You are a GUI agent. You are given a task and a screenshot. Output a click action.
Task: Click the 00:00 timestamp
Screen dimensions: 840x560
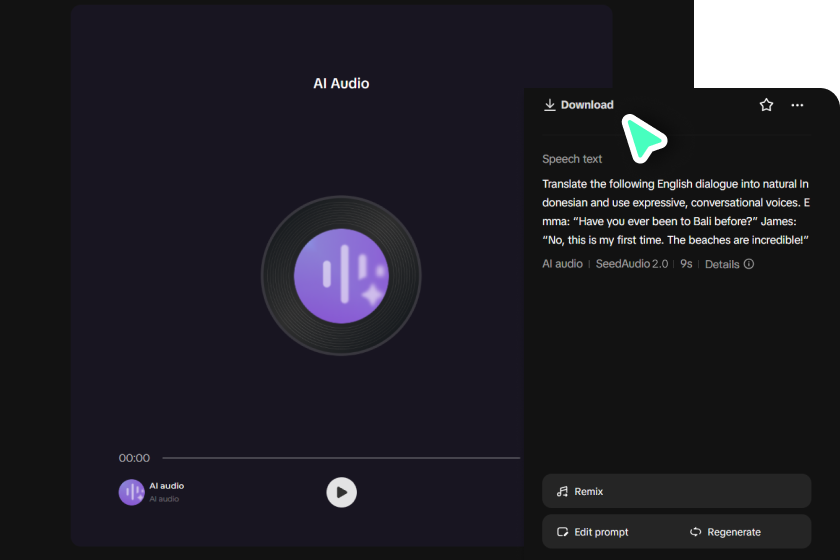134,458
